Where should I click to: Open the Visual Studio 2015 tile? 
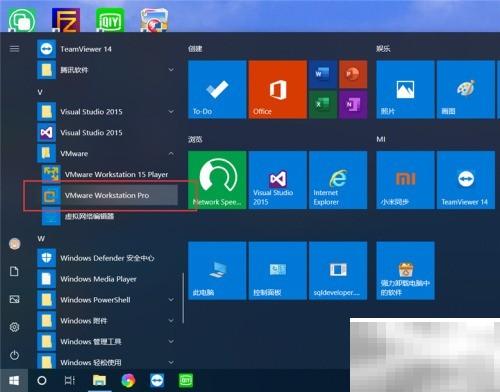click(278, 180)
